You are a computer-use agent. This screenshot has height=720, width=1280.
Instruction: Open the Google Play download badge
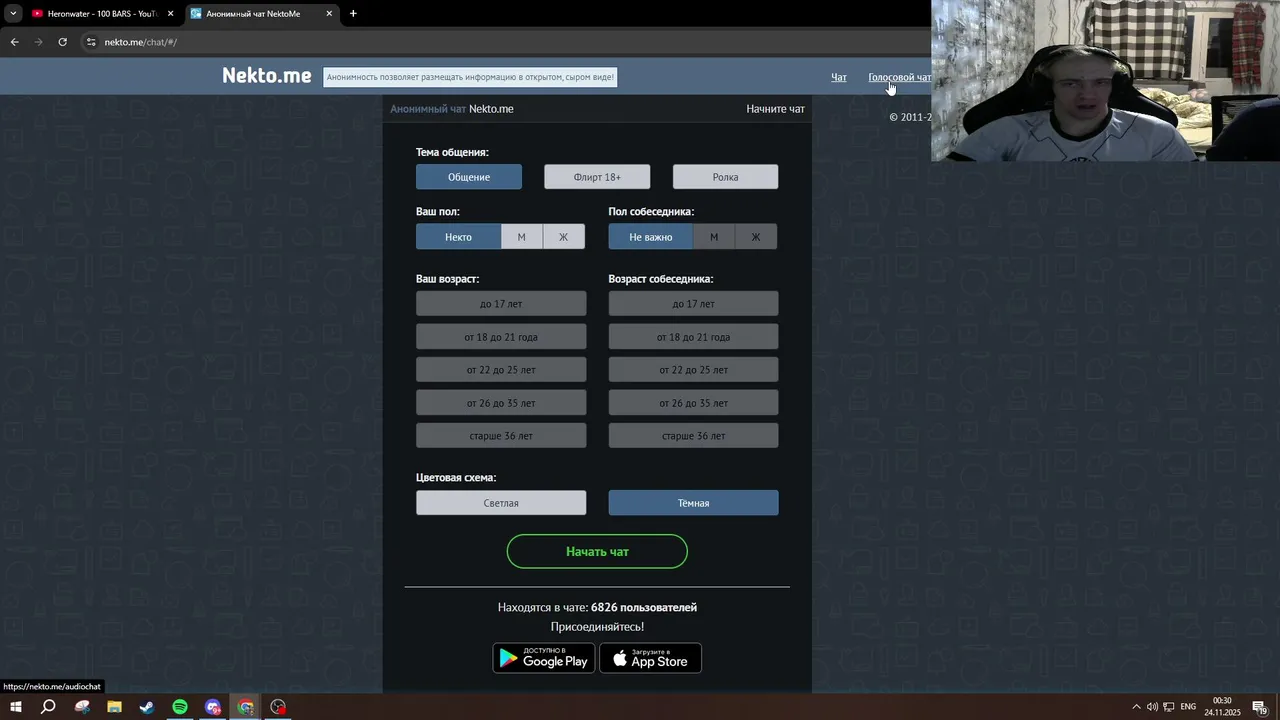pos(544,658)
